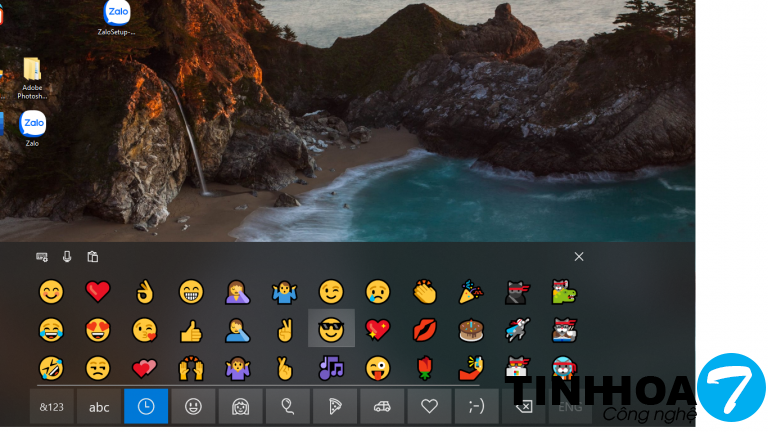Insert the red heart emoji

tap(97, 292)
